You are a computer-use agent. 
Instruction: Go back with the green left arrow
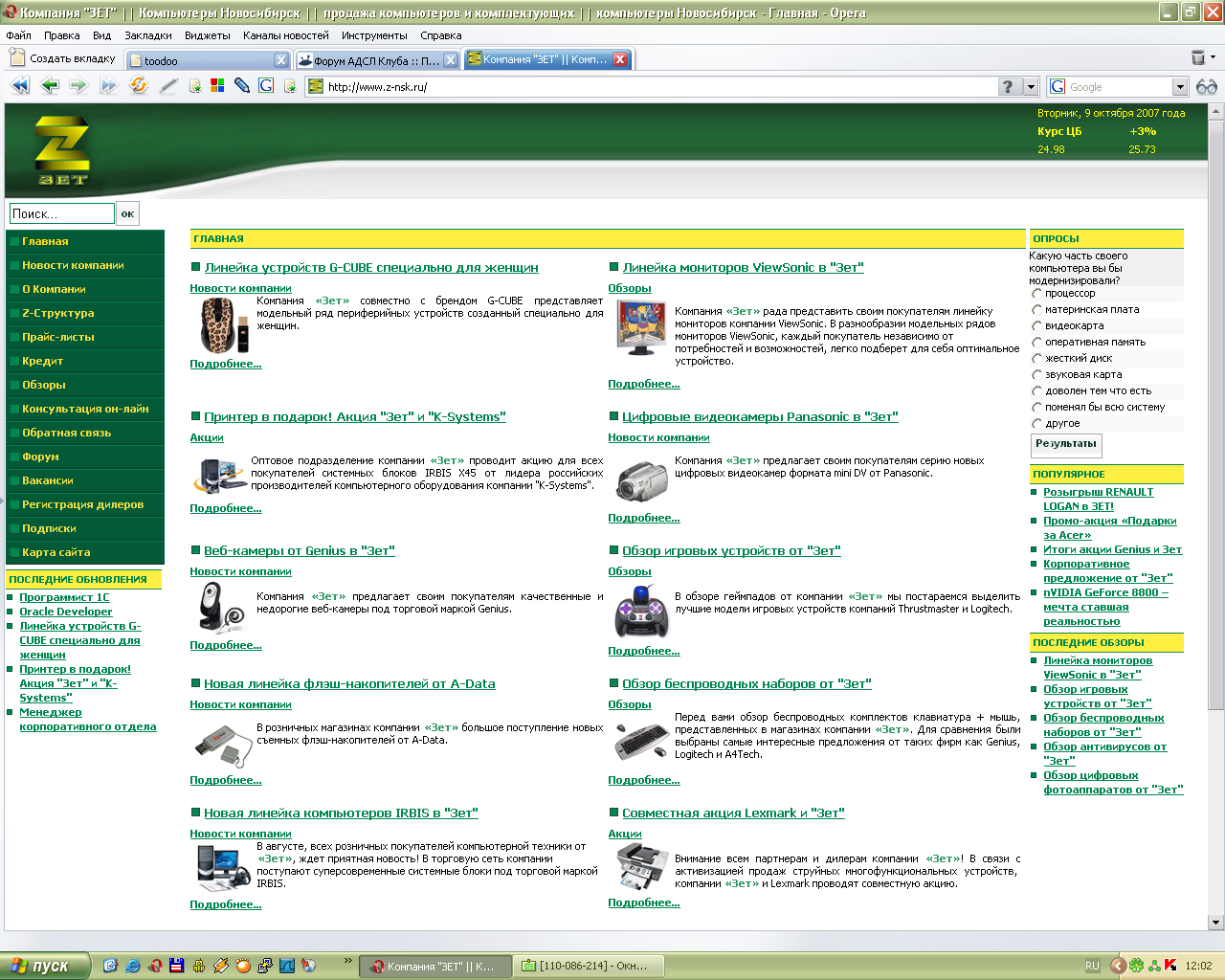pyautogui.click(x=51, y=85)
